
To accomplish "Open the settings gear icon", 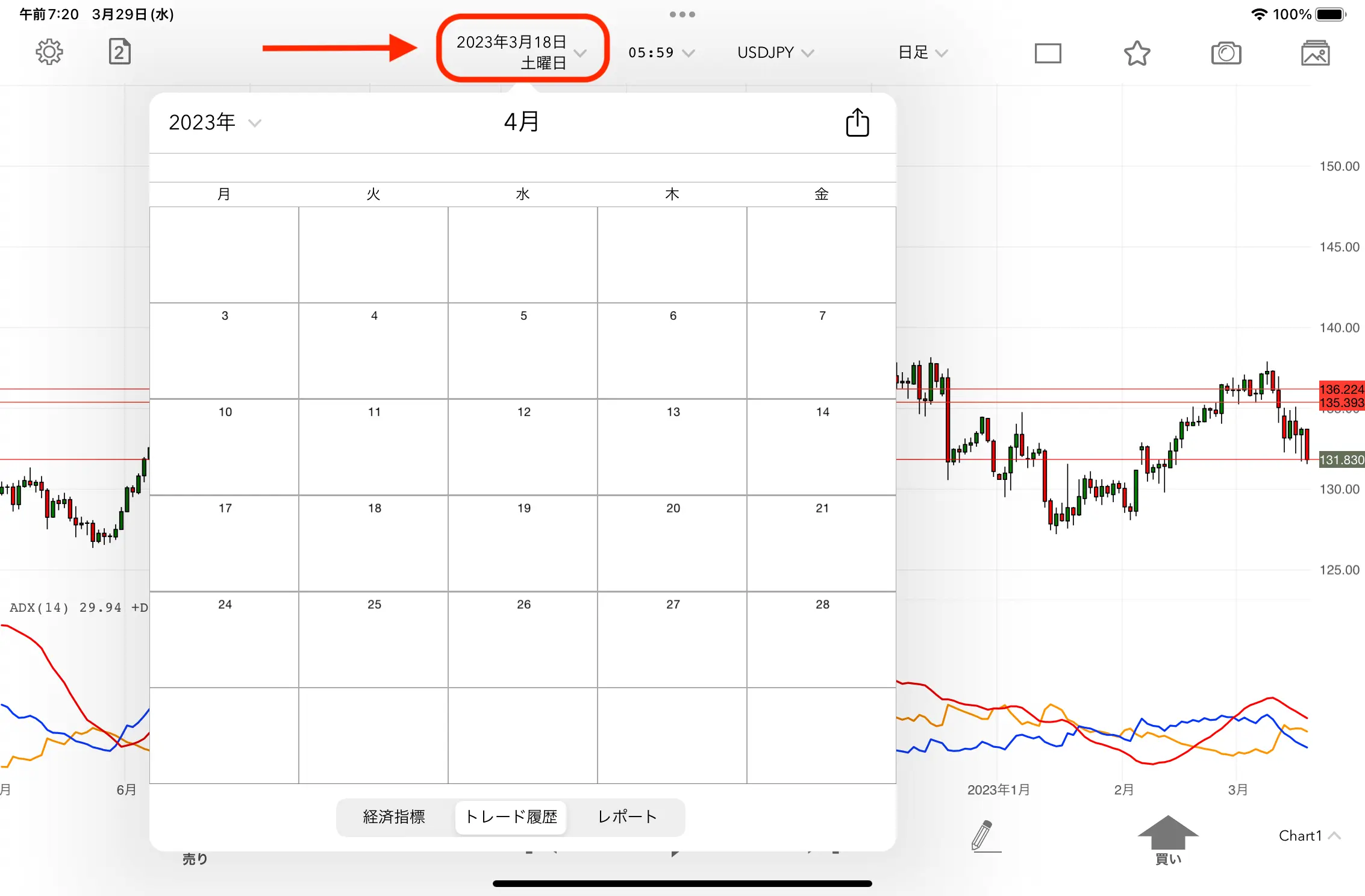I will (x=49, y=52).
